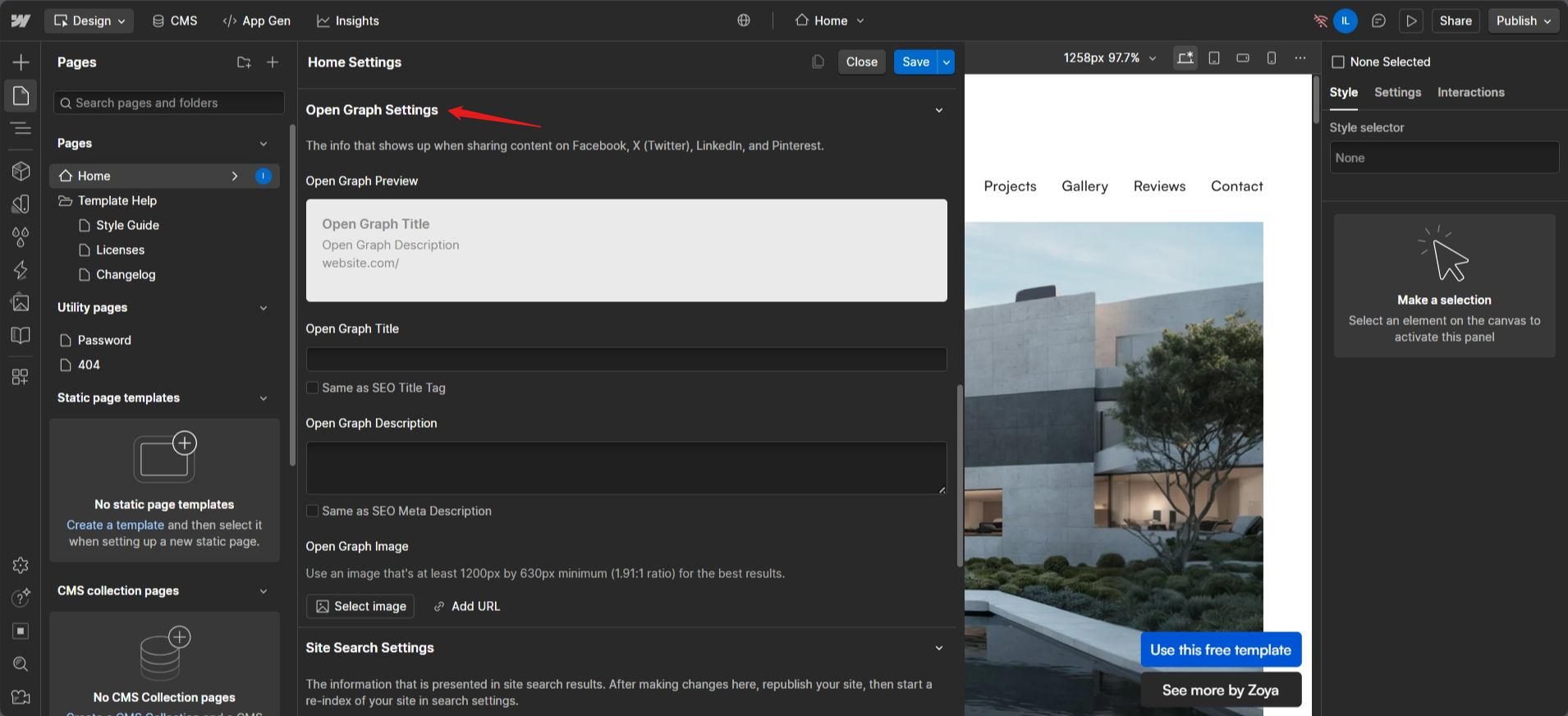
Task: Open the Add elements panel
Action: (x=21, y=62)
